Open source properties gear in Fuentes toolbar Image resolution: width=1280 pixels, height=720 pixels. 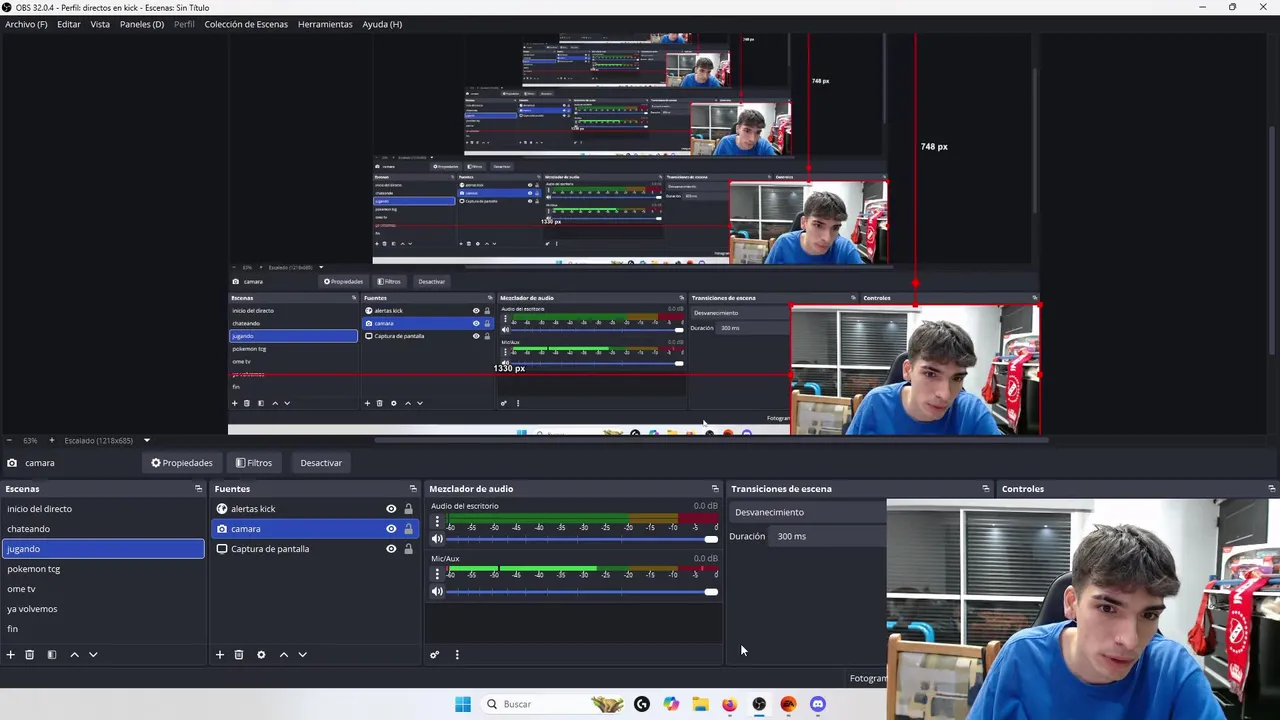pos(261,655)
